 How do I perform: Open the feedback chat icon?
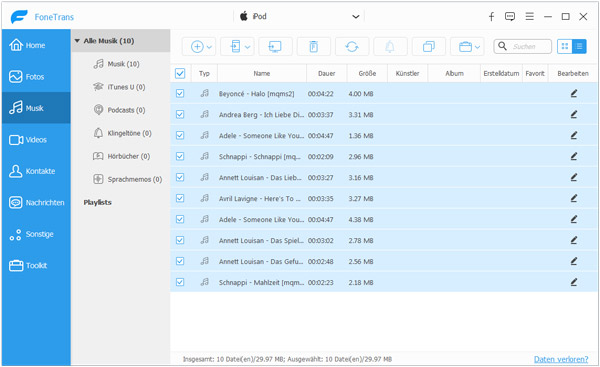tap(510, 16)
